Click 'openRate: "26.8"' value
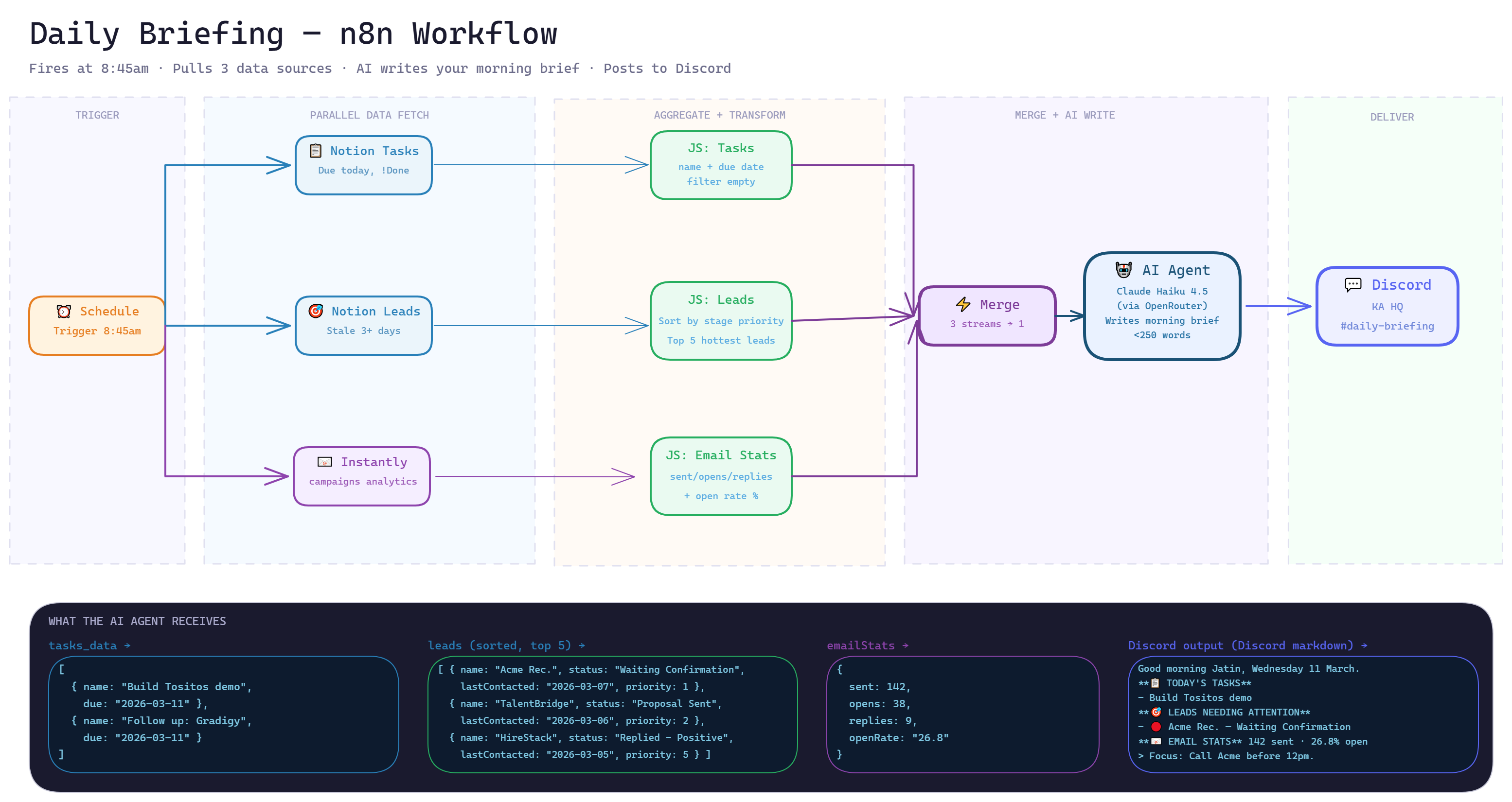Viewport: 1512px width, 802px height. [x=899, y=737]
